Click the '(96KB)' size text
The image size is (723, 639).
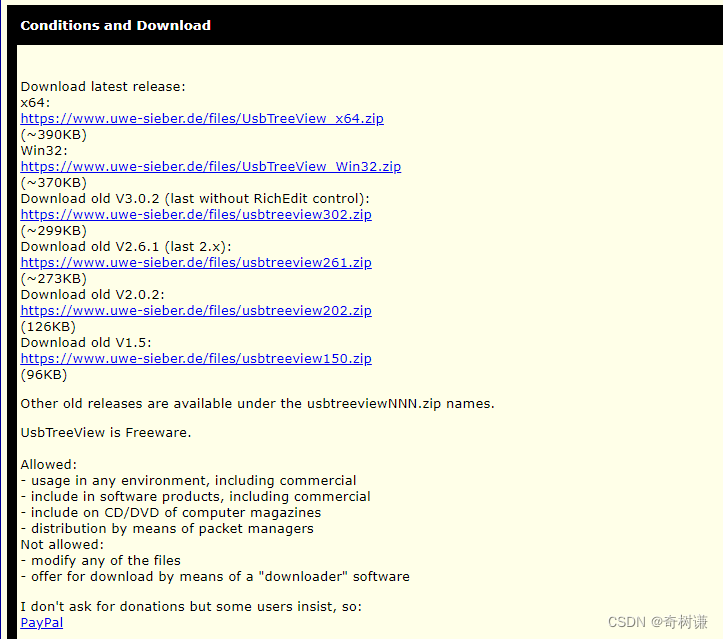tap(44, 374)
